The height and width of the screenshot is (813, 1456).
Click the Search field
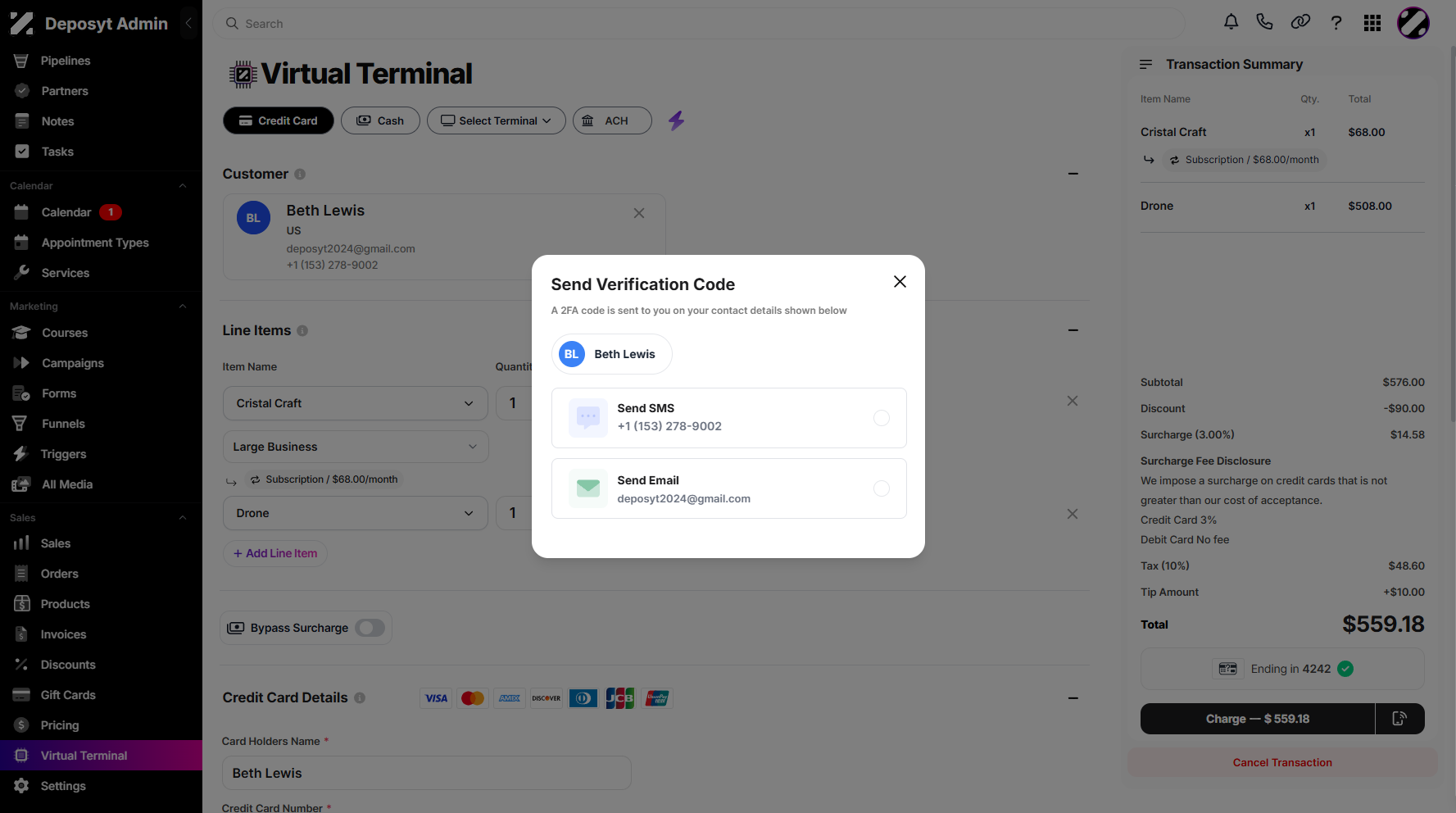(699, 24)
